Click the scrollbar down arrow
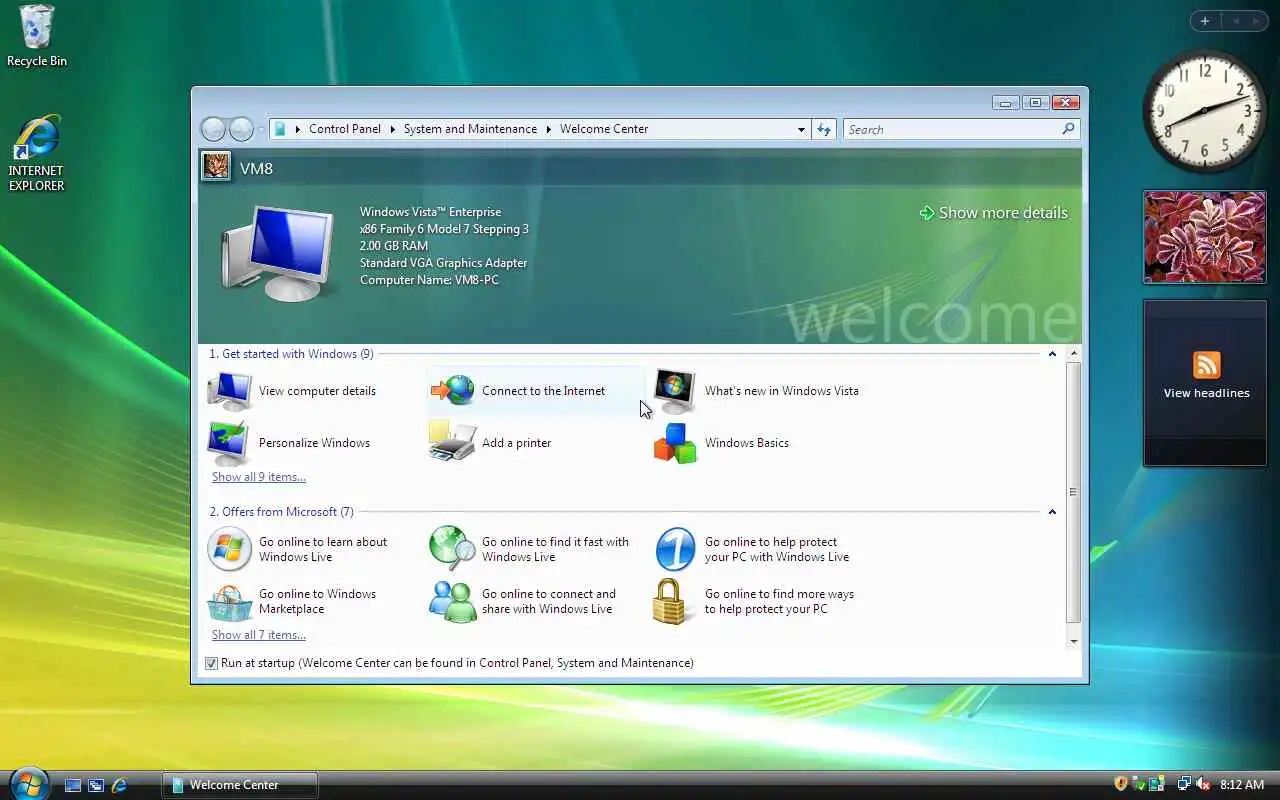 [1074, 641]
